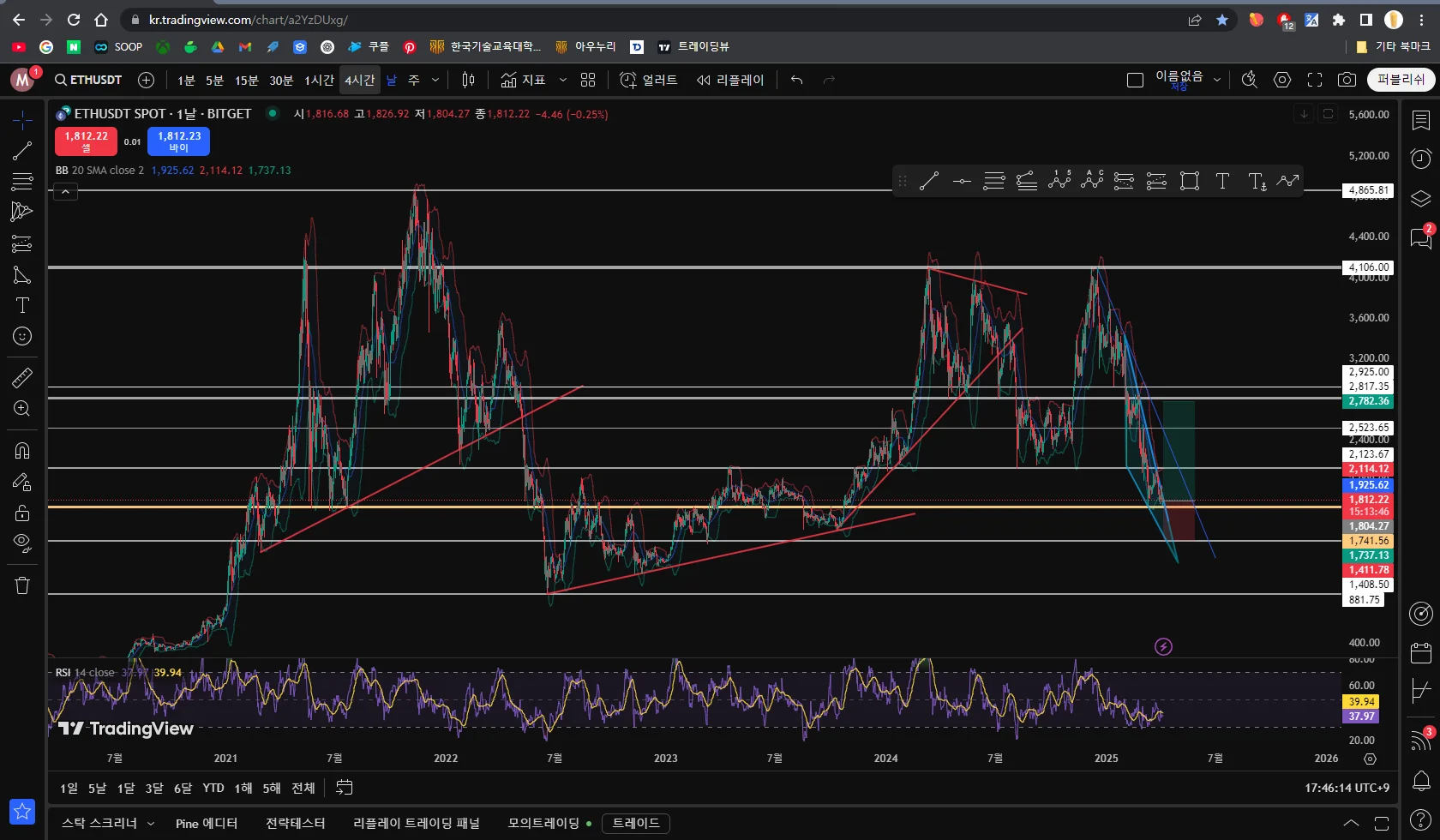
Task: Open the alerts clock panel icon
Action: [1421, 159]
